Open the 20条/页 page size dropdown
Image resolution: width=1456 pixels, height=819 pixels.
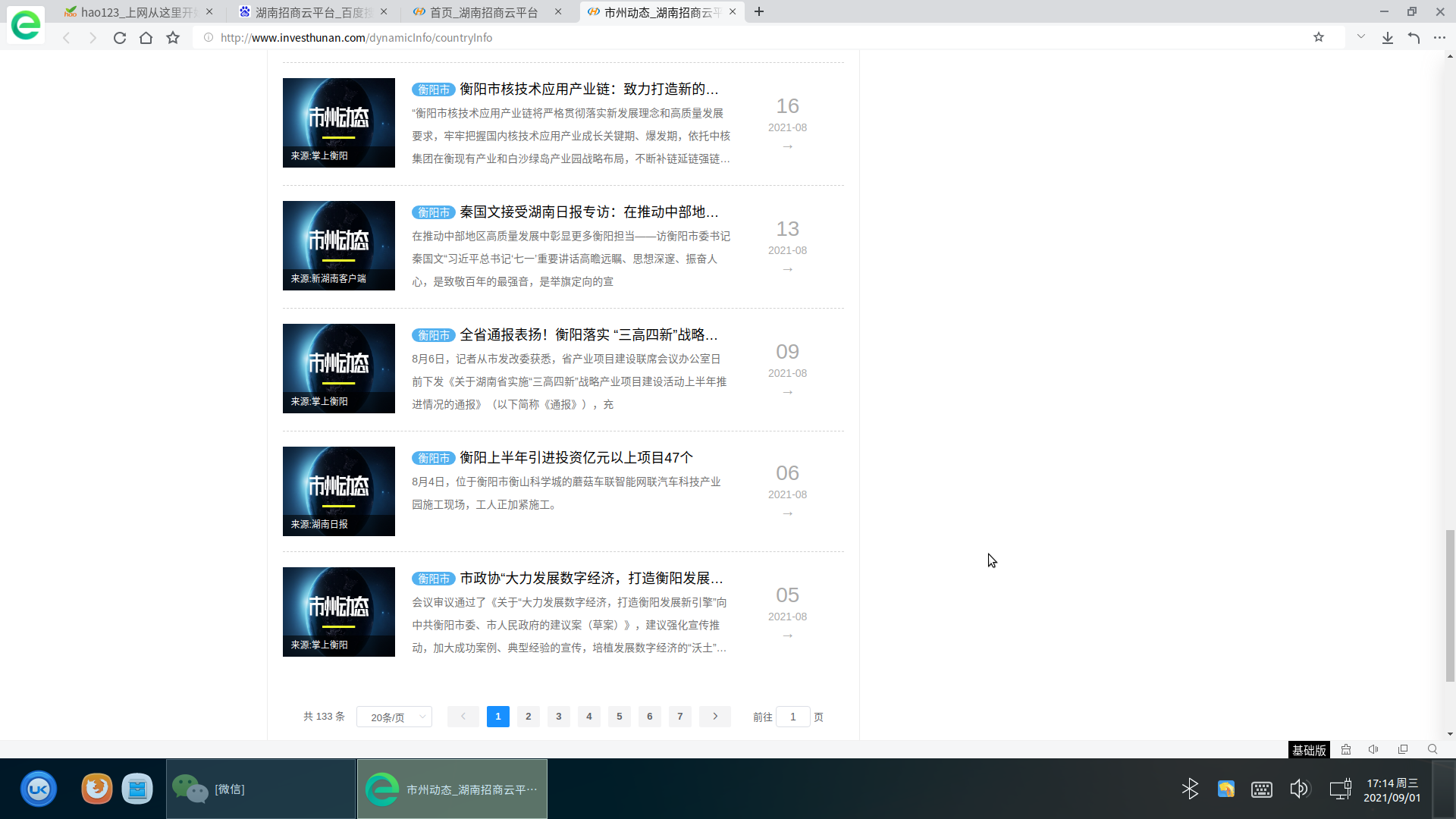[x=394, y=717]
